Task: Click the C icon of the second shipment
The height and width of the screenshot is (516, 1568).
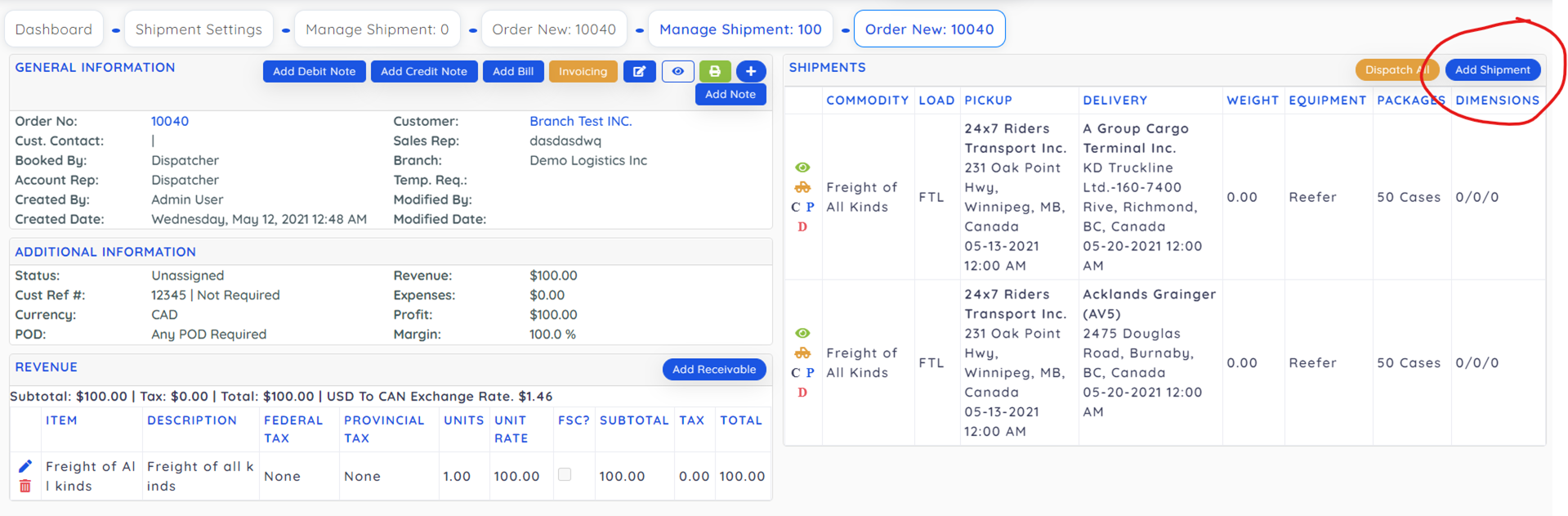Action: (x=795, y=373)
